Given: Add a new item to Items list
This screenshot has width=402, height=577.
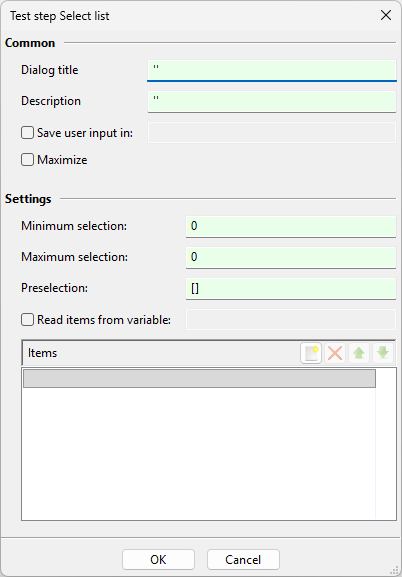Looking at the screenshot, I should (x=311, y=353).
